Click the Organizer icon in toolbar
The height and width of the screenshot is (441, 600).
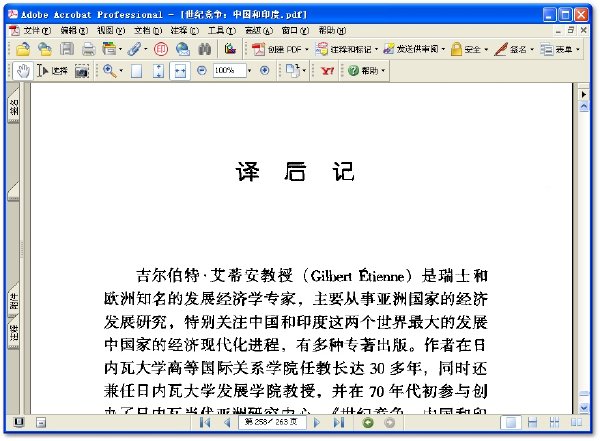[109, 49]
